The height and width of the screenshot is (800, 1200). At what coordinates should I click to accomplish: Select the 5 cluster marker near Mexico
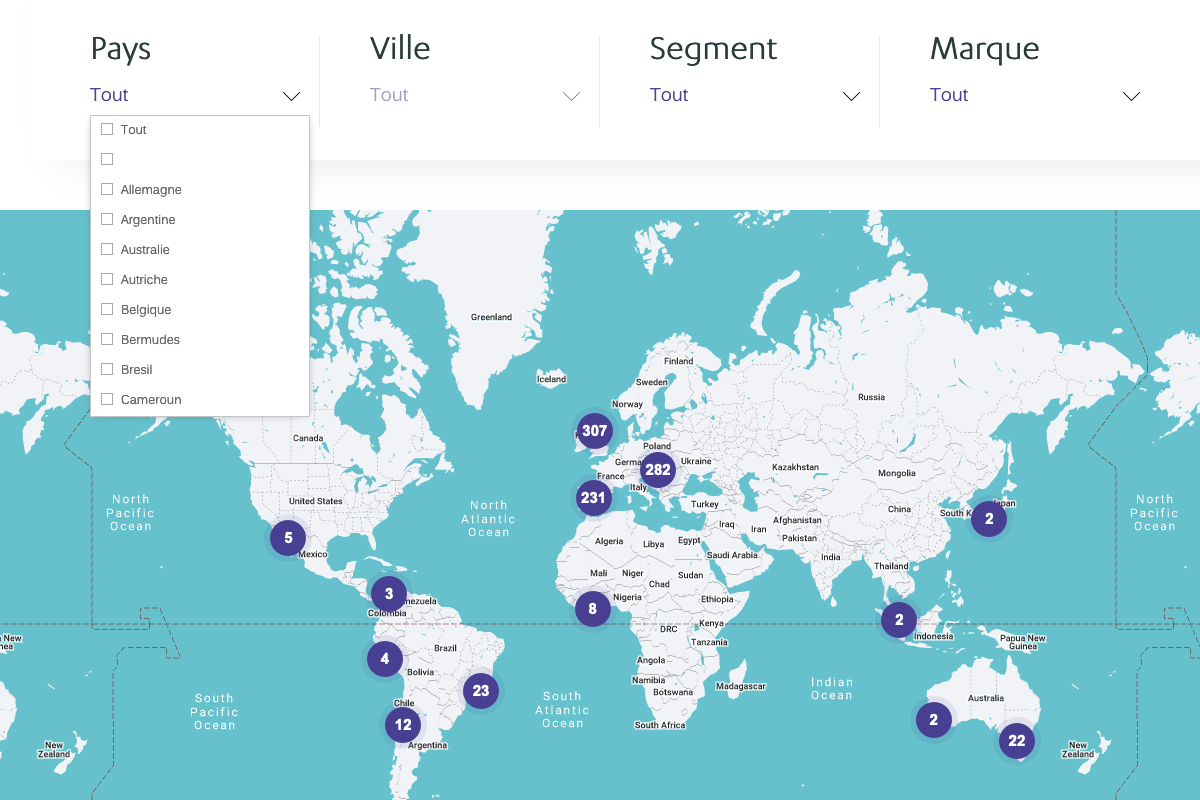(x=288, y=538)
